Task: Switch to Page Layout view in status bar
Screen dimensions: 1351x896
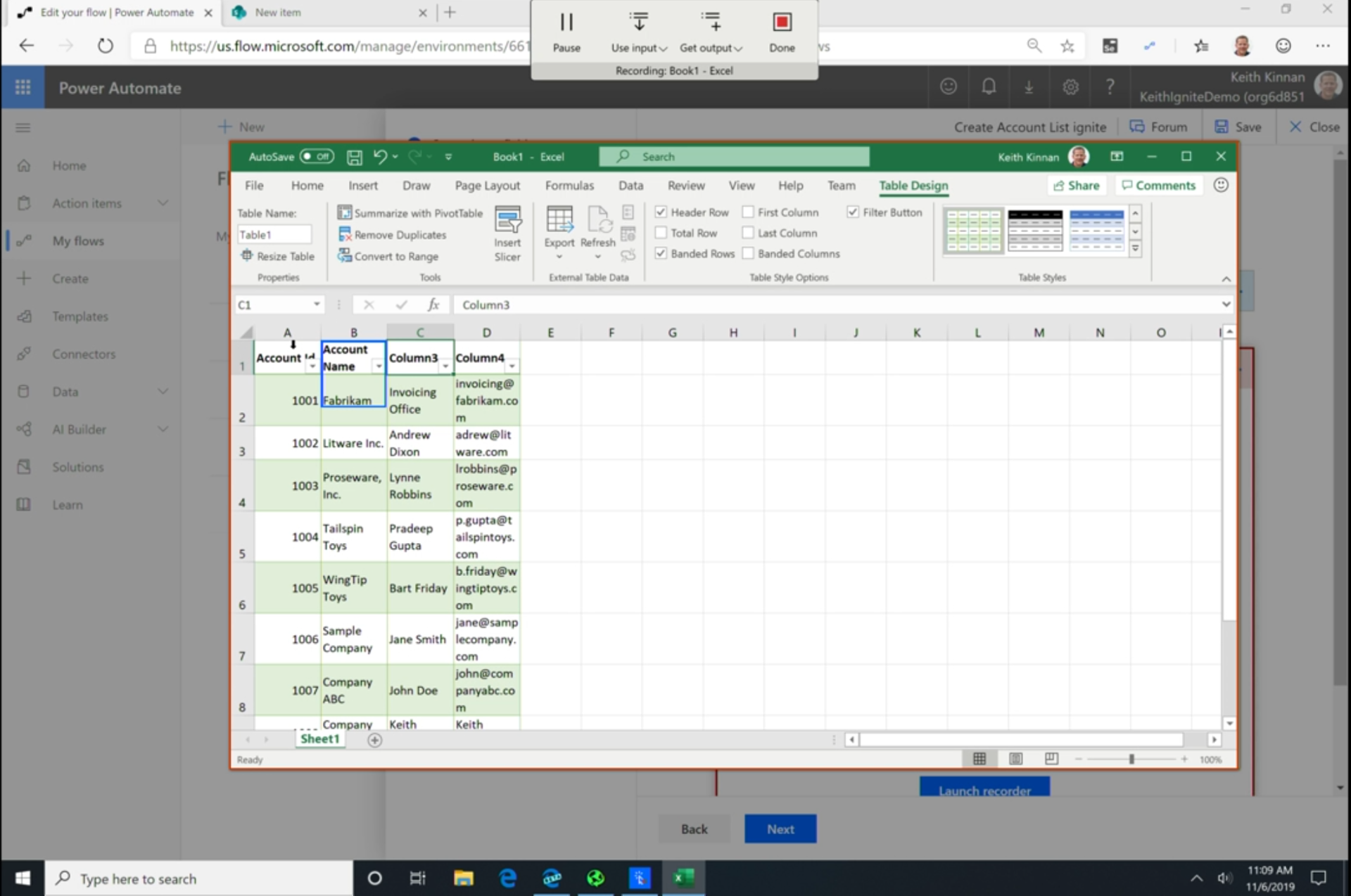Action: [1016, 759]
